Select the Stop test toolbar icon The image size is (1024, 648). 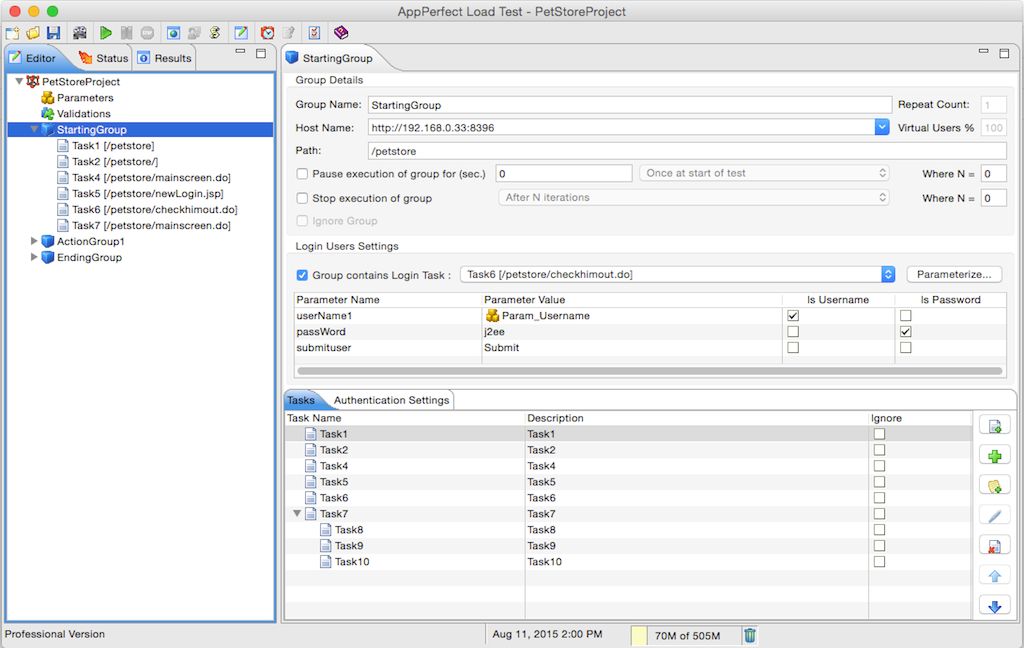[x=147, y=32]
